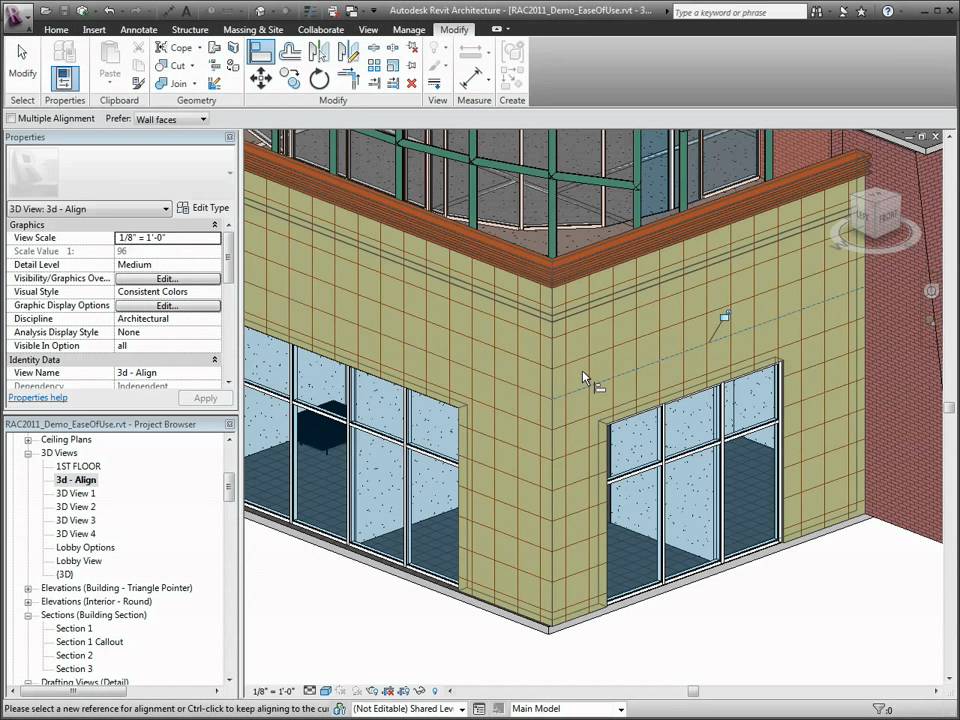Click the Apply button in Properties

point(206,399)
